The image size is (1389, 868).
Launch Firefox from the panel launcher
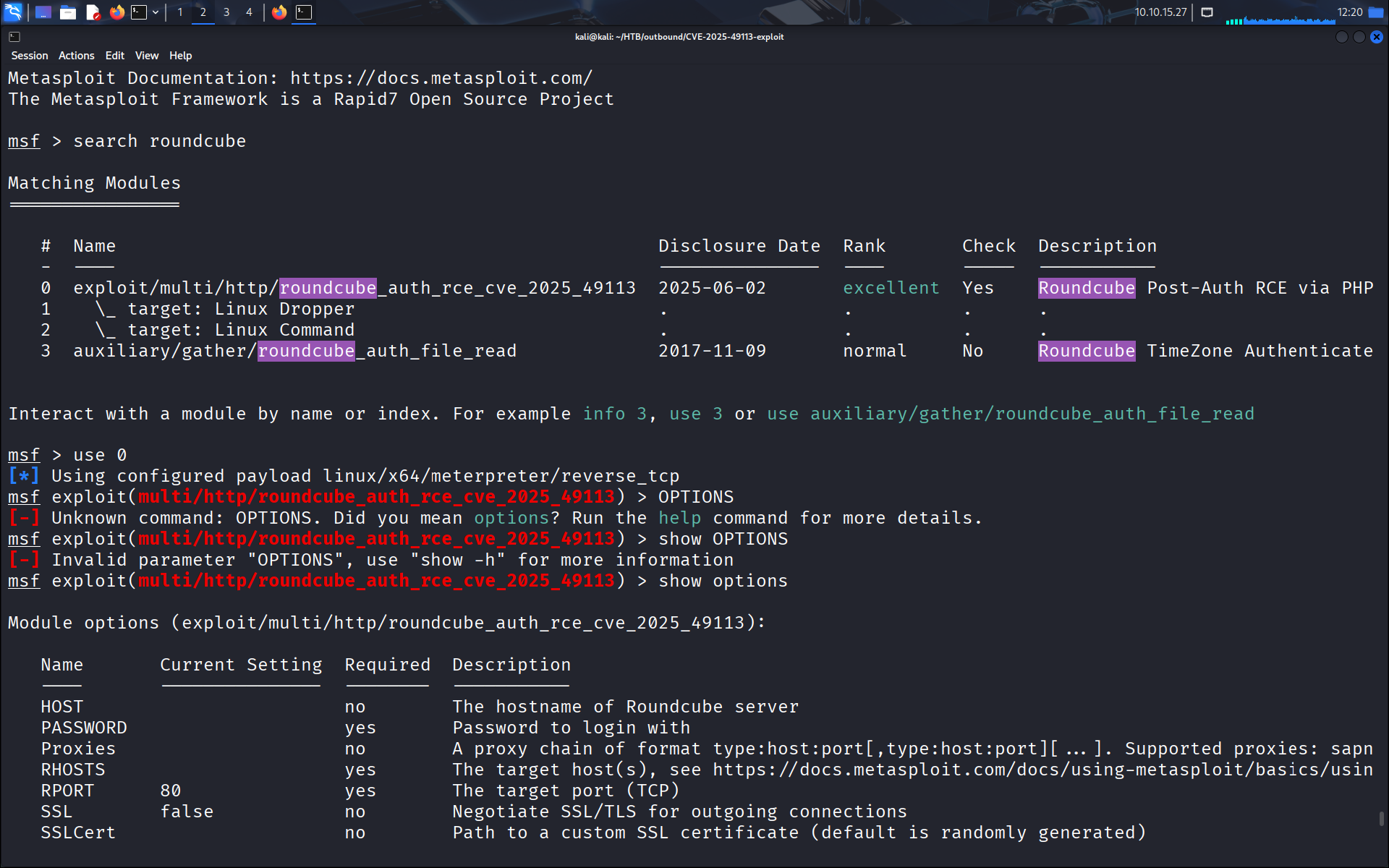tap(116, 12)
